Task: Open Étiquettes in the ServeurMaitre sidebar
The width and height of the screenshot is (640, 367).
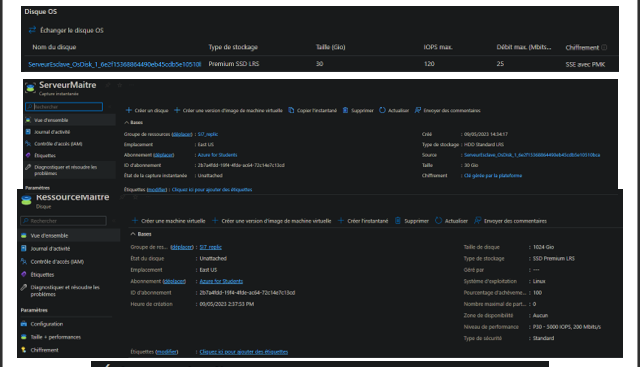Action: pyautogui.click(x=45, y=156)
